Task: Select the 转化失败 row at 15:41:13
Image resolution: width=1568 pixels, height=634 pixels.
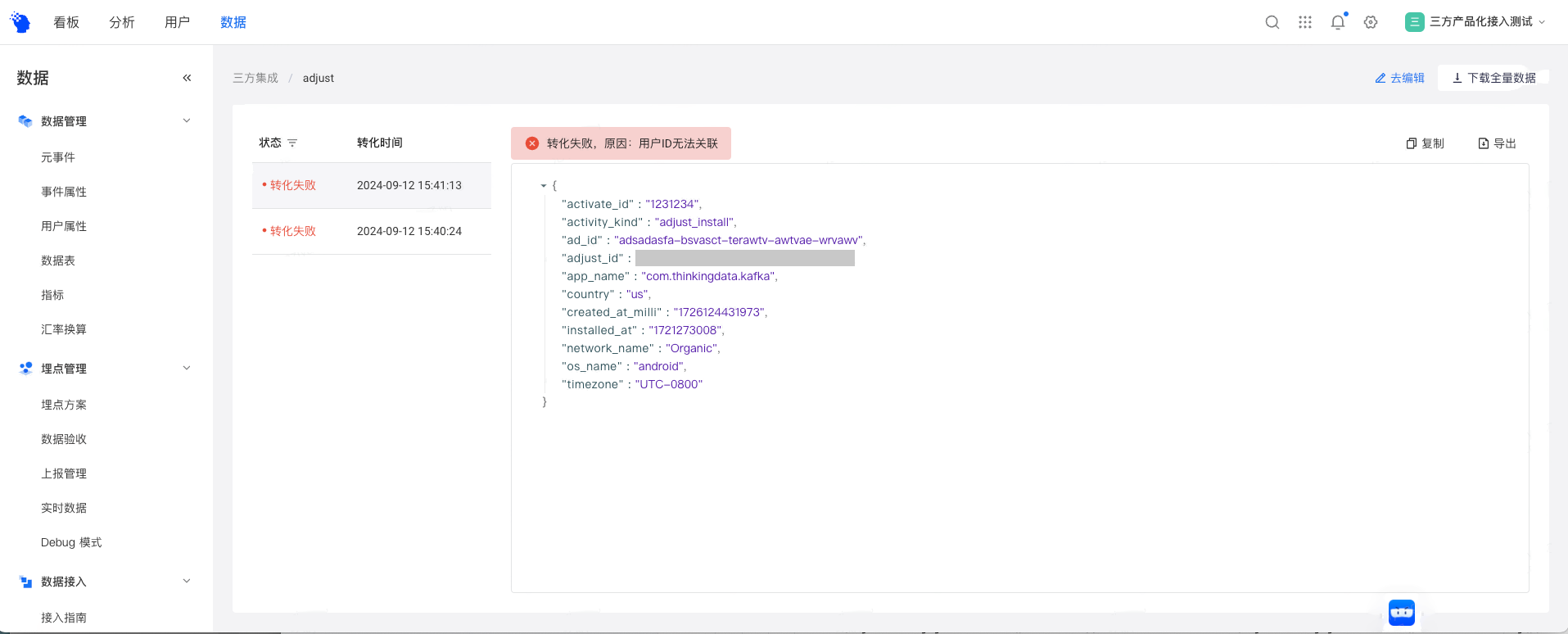Action: (372, 185)
